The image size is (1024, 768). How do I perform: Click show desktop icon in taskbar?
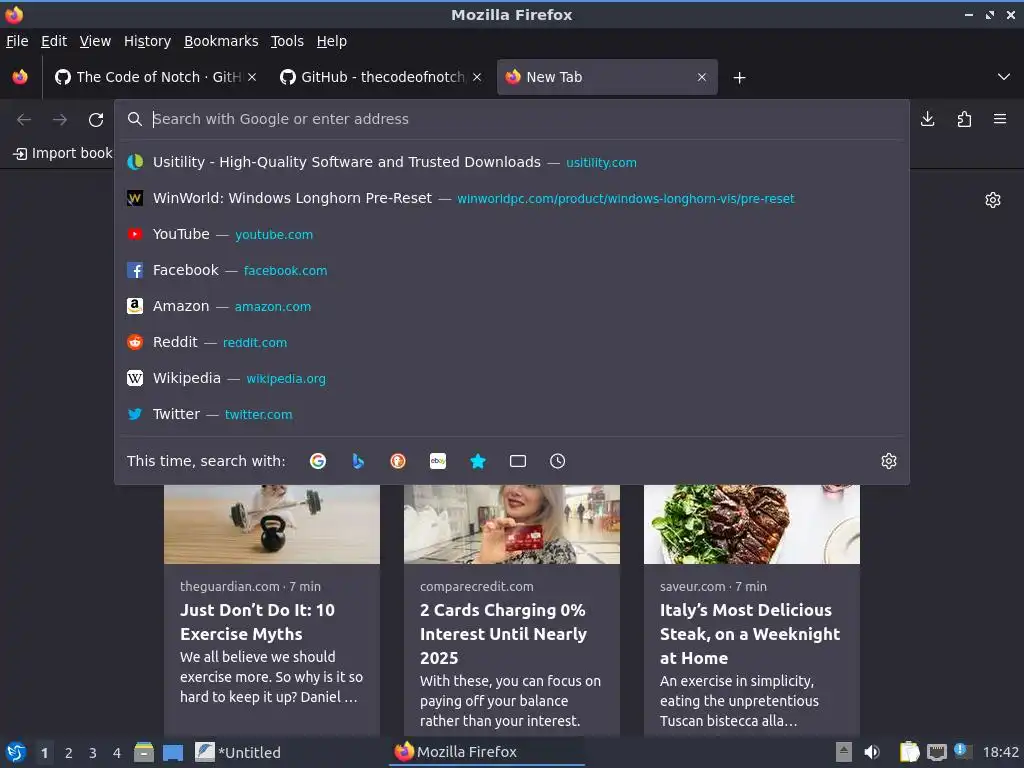(x=173, y=752)
